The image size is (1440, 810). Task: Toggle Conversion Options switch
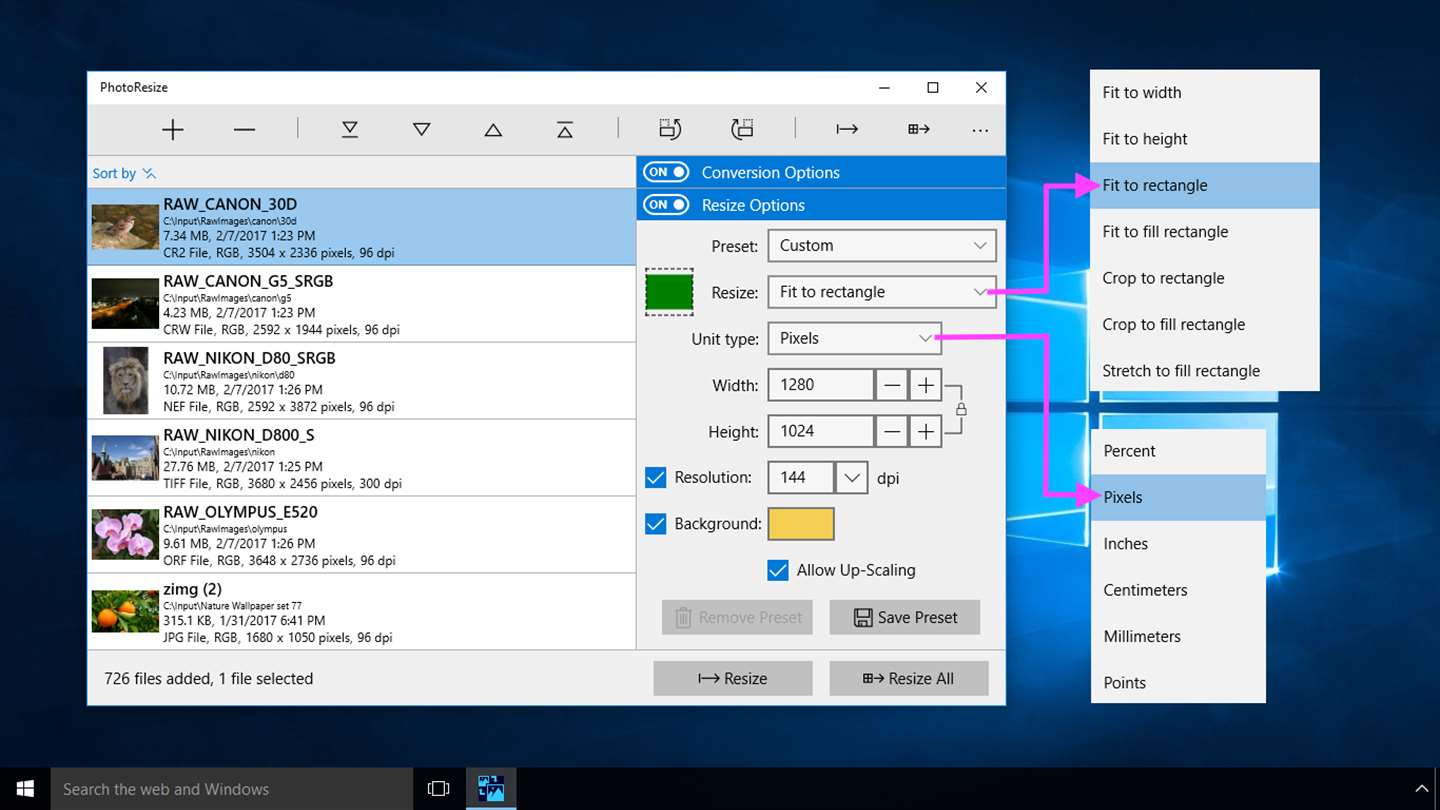point(666,172)
